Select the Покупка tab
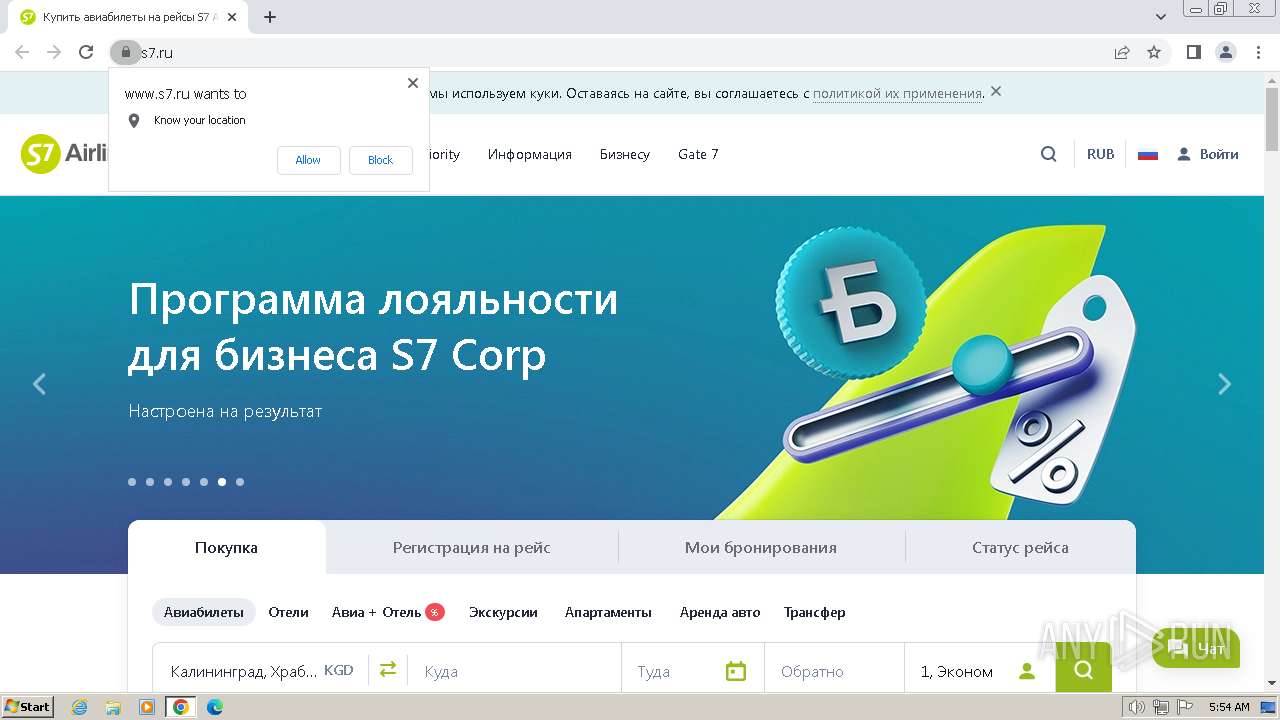 click(x=227, y=547)
